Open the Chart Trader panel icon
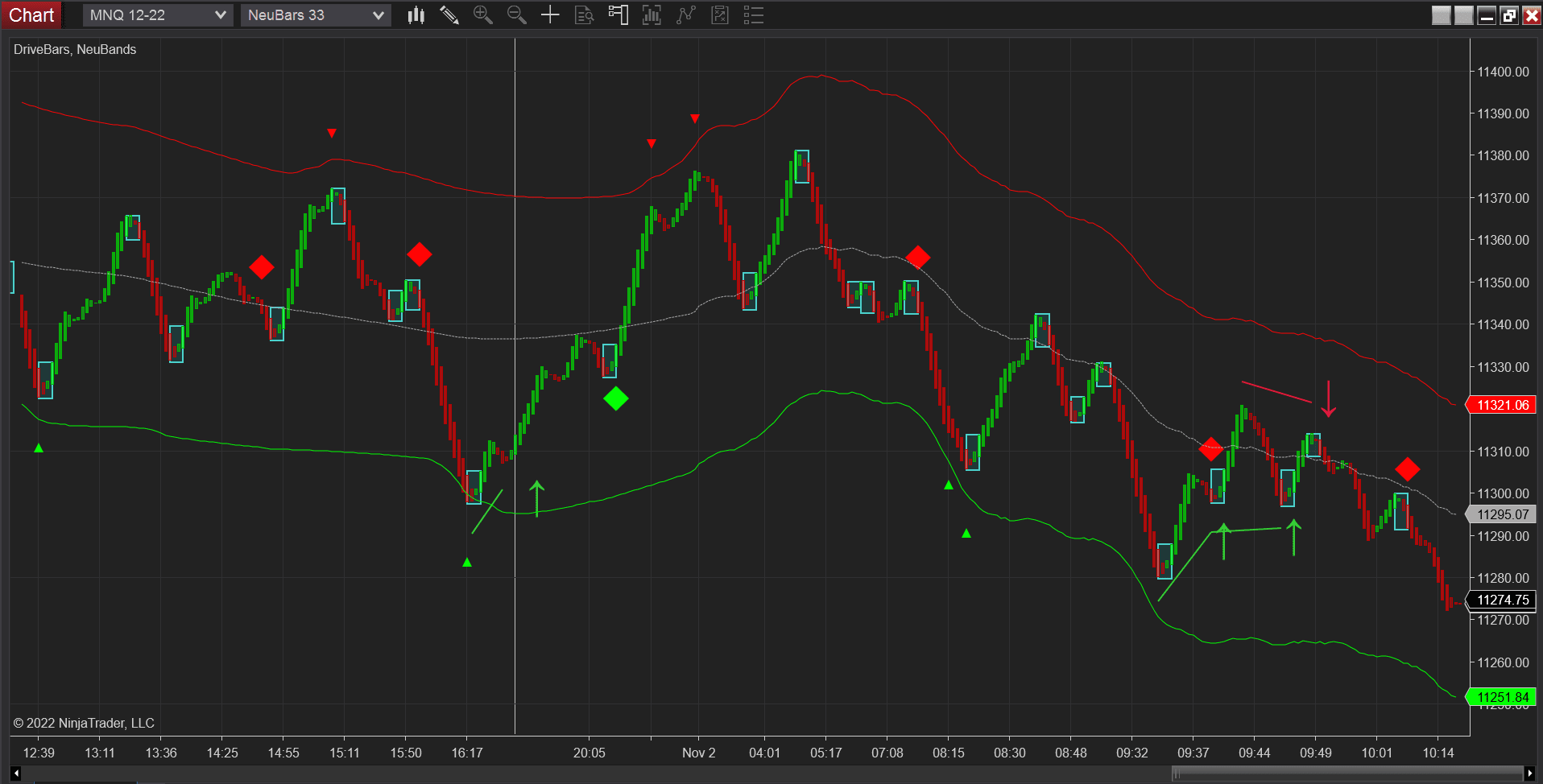 click(x=618, y=14)
